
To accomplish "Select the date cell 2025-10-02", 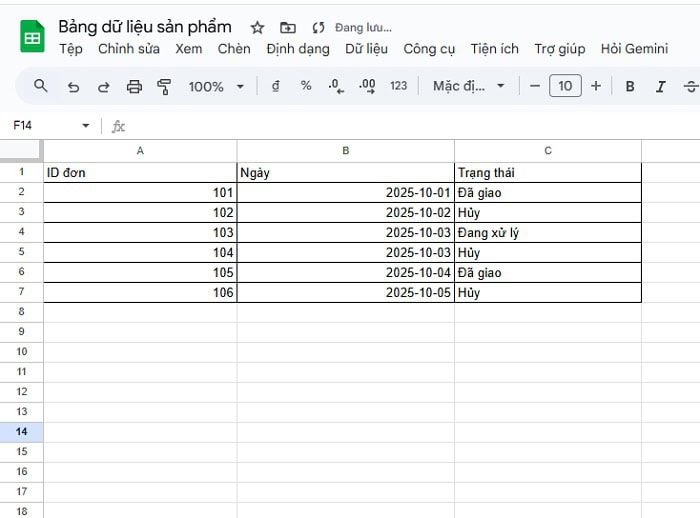I will [x=346, y=213].
